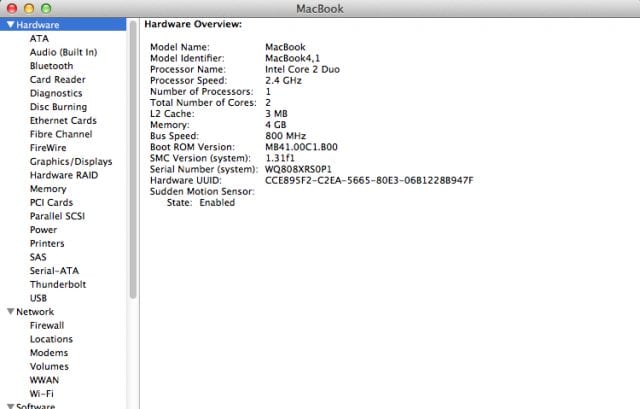This screenshot has height=409, width=640.
Task: Collapse the Network section disclosure triangle
Action: pos(9,312)
